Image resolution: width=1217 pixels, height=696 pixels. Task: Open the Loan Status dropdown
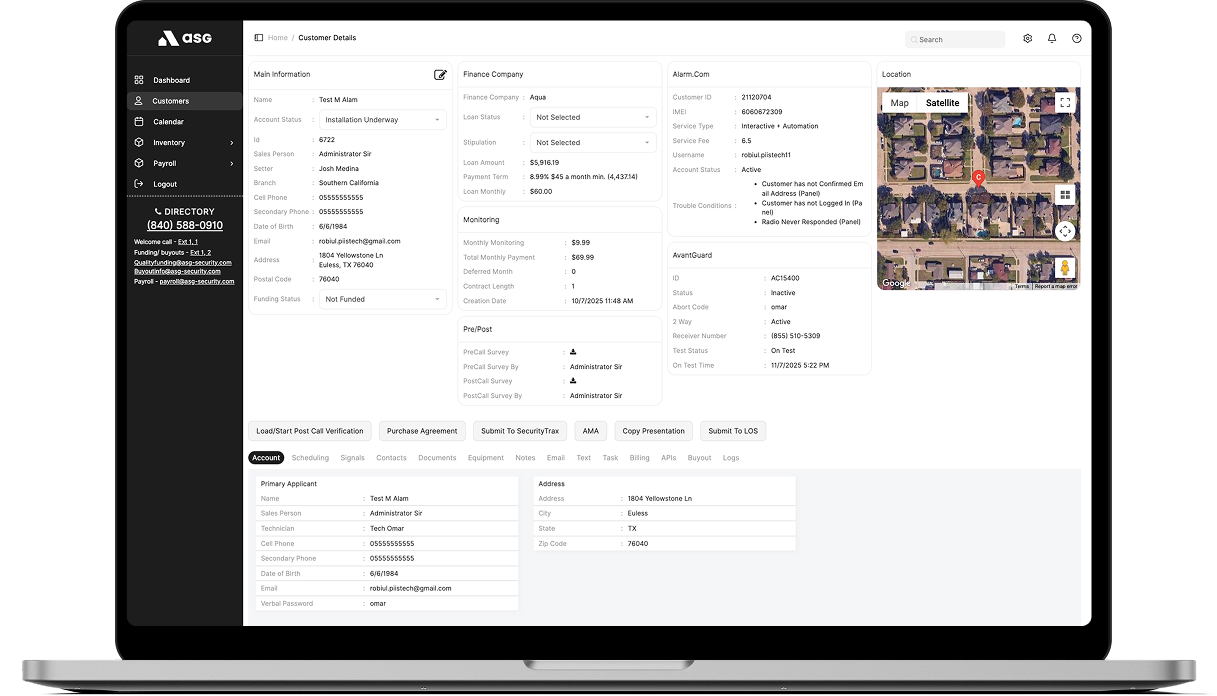click(592, 117)
